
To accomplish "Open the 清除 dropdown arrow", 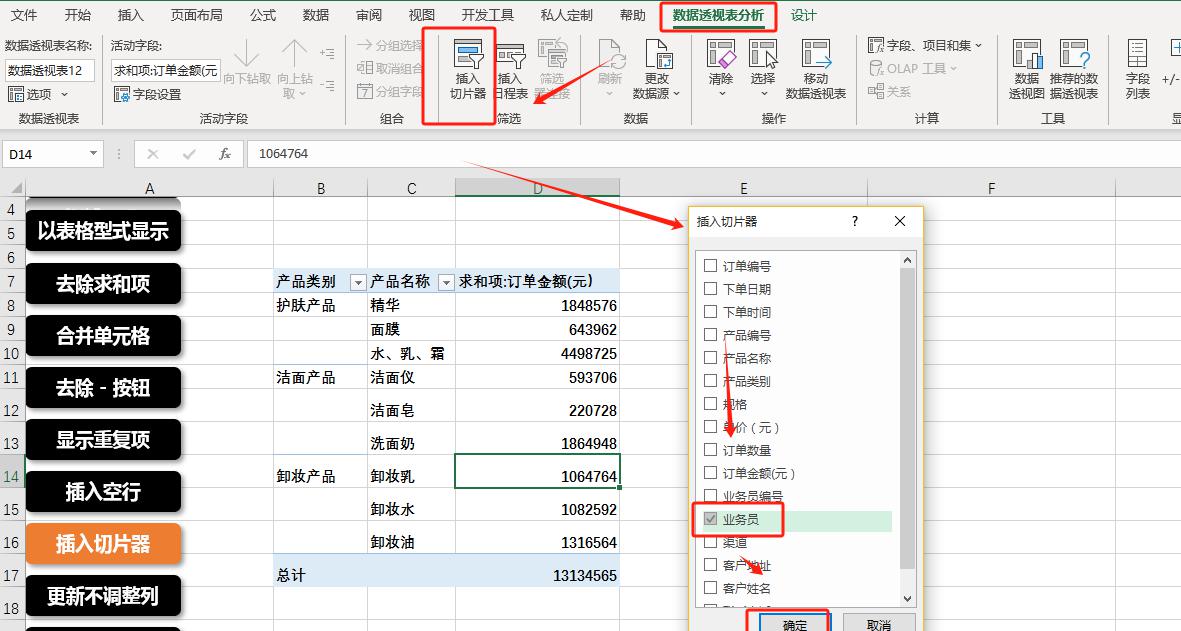I will [722, 94].
